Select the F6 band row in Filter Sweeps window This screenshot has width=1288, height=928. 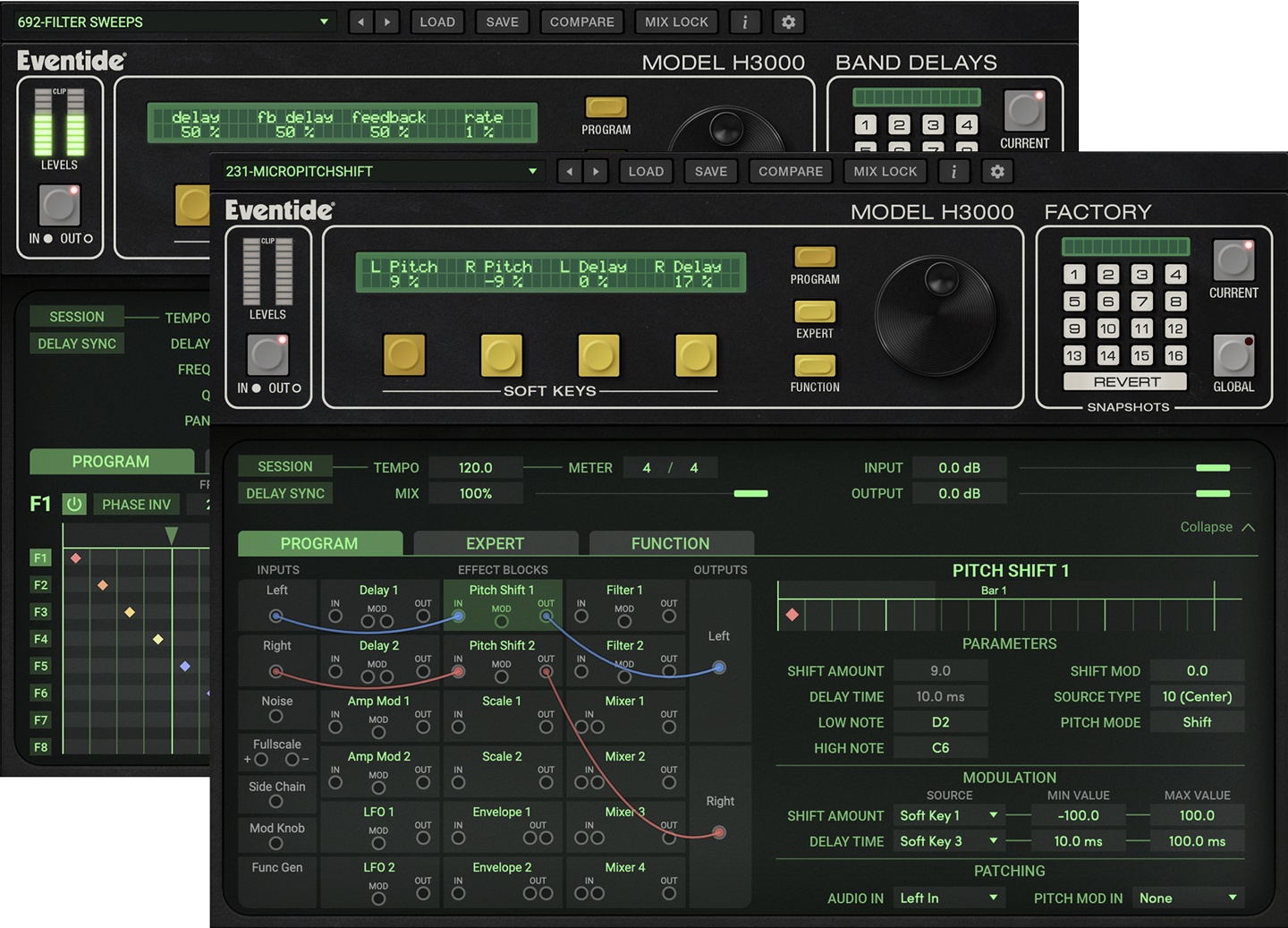40,693
